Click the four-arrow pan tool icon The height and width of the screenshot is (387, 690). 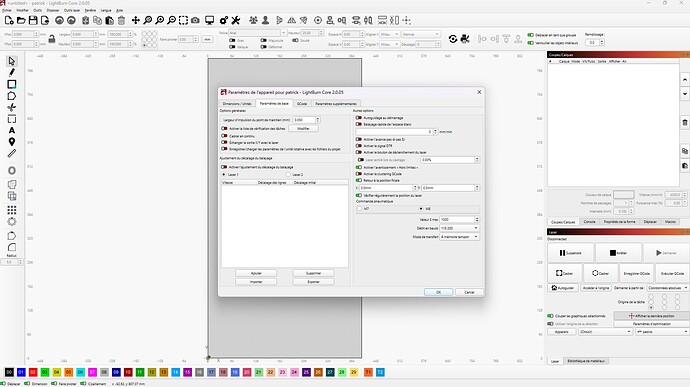coord(136,20)
